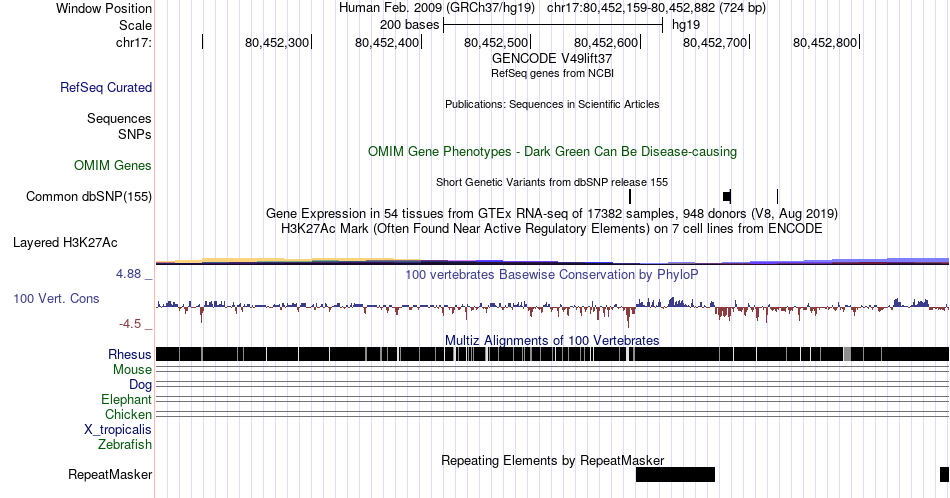Click the 80,452,300 ruler position
950x498 pixels.
[x=277, y=42]
